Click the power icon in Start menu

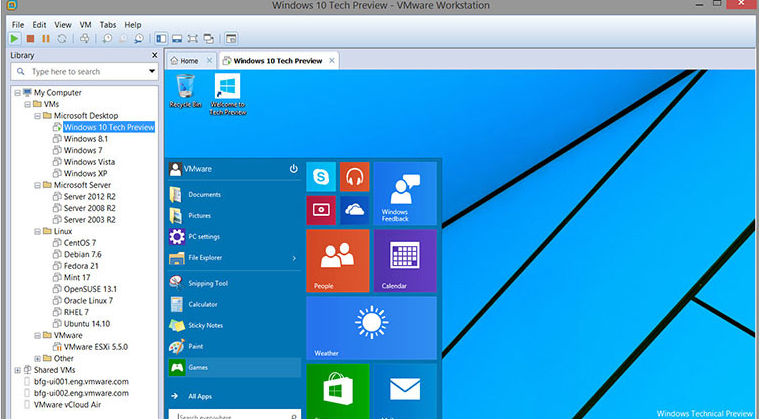[293, 169]
